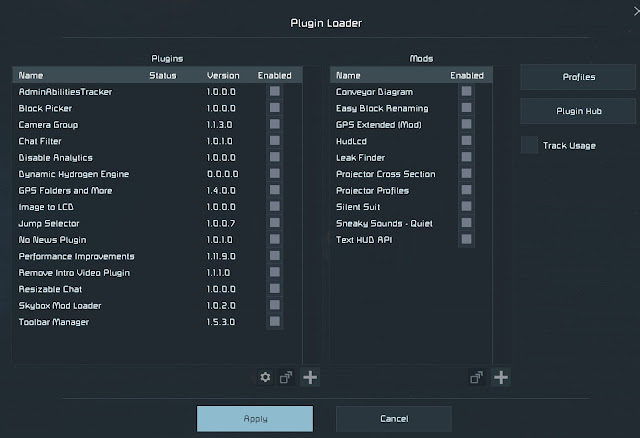Toggle the Track Usage checkbox
Screen dimensions: 640x438
pos(529,145)
